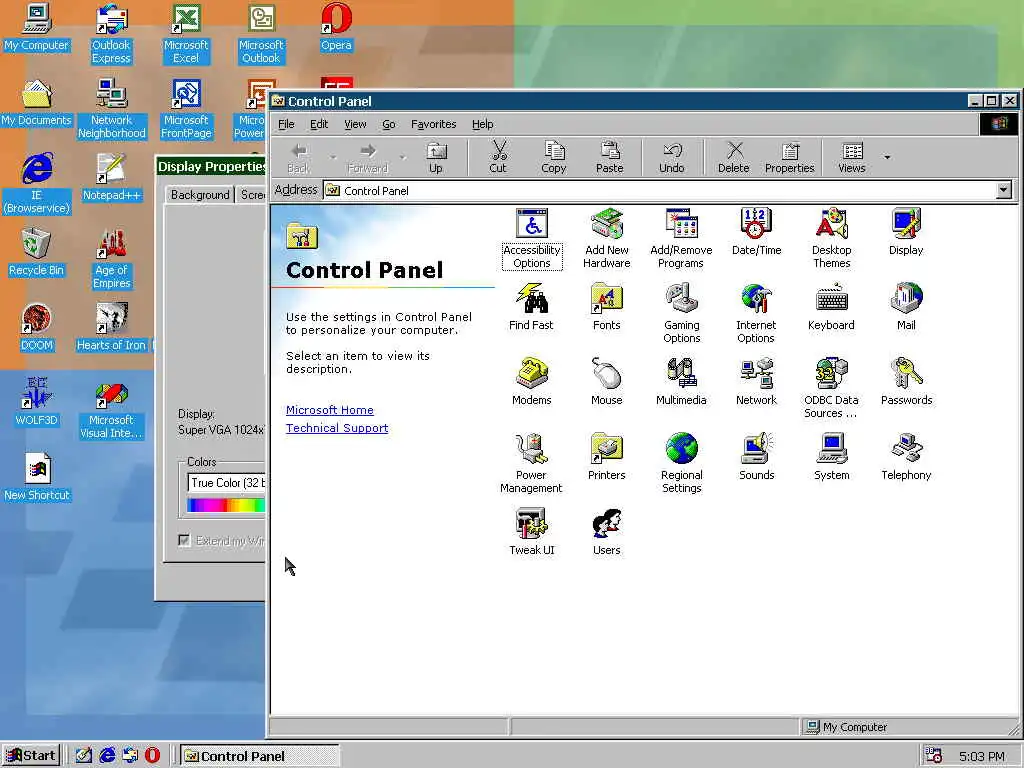
Task: Expand the Address bar dropdown
Action: (x=1004, y=191)
